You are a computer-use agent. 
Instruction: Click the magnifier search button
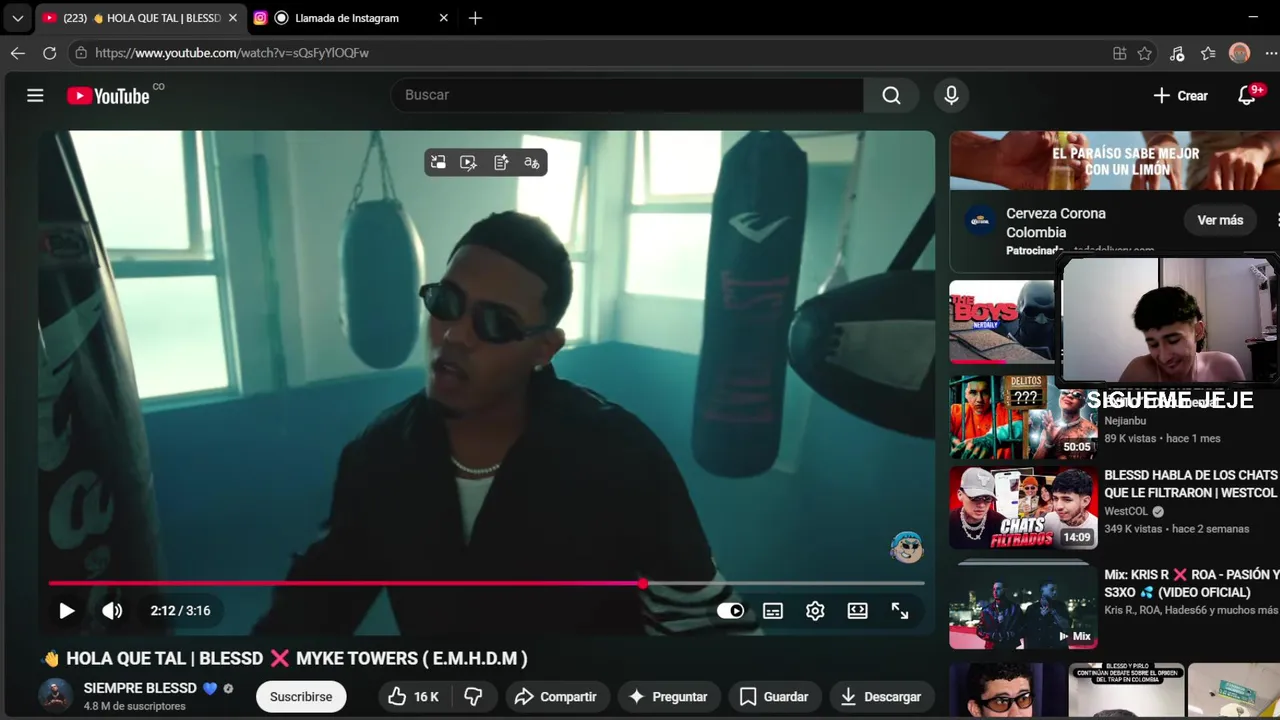coord(891,95)
